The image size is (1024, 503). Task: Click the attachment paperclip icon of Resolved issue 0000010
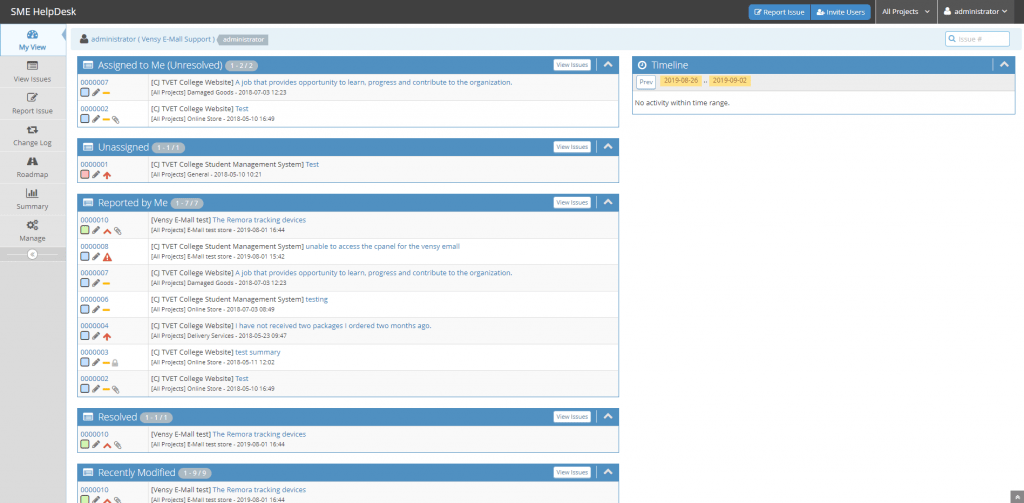[x=117, y=445]
